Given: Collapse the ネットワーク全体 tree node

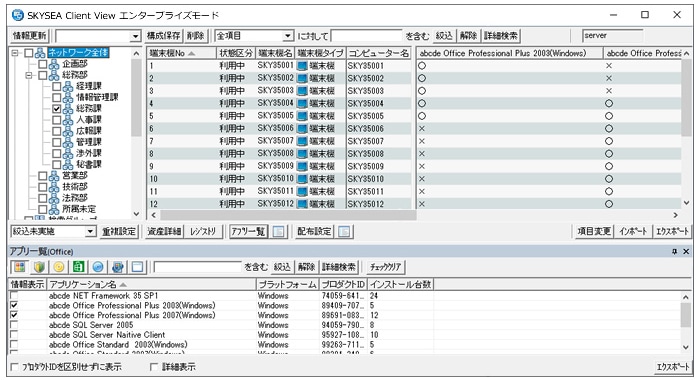Looking at the screenshot, I should click(x=15, y=53).
